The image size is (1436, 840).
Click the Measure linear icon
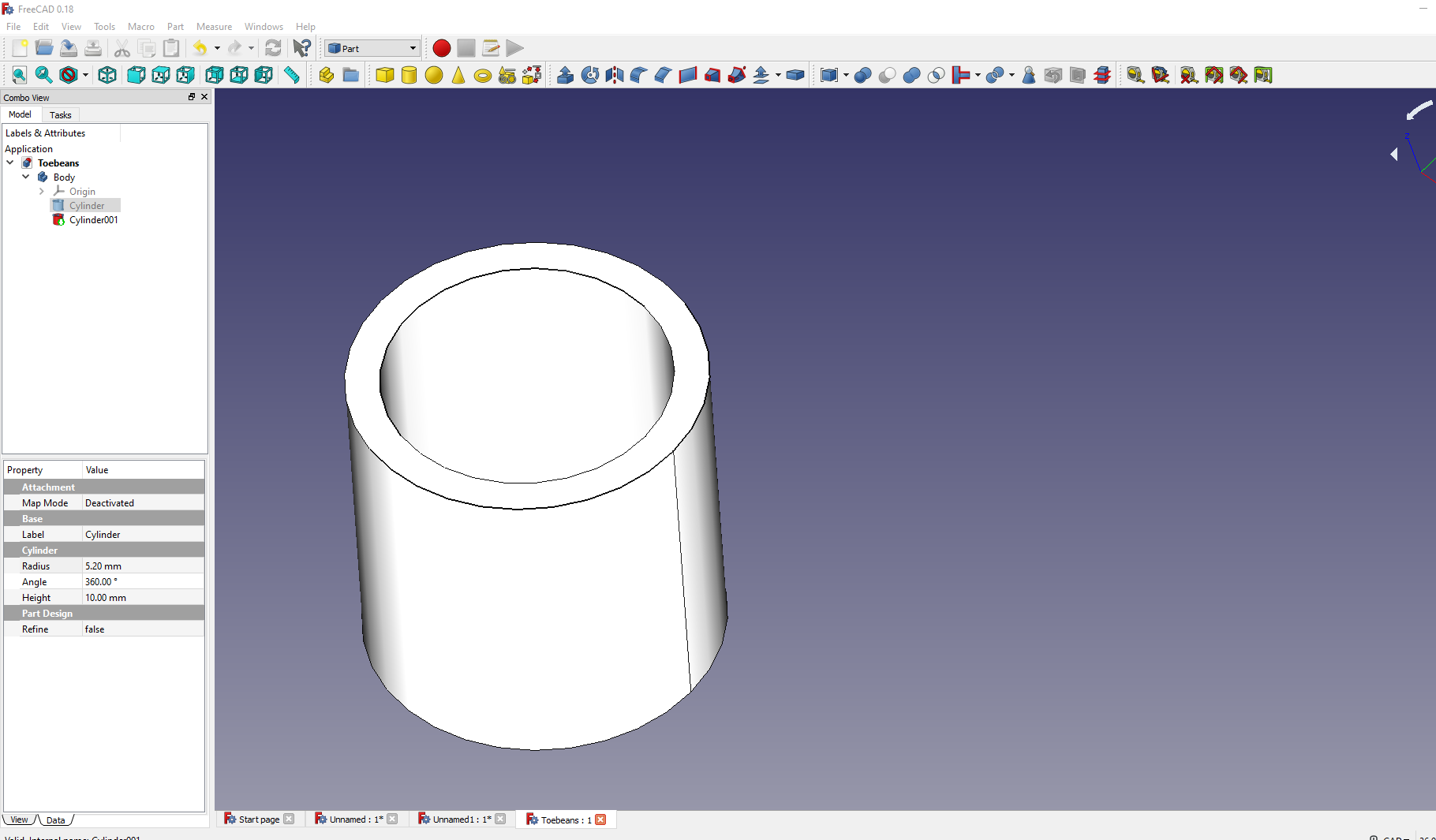(x=1135, y=75)
